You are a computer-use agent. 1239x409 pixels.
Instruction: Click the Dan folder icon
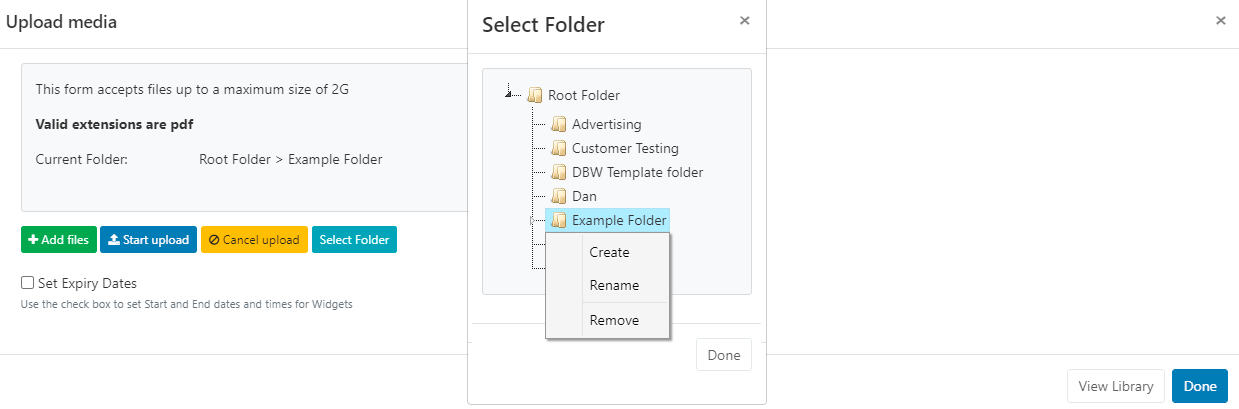559,196
